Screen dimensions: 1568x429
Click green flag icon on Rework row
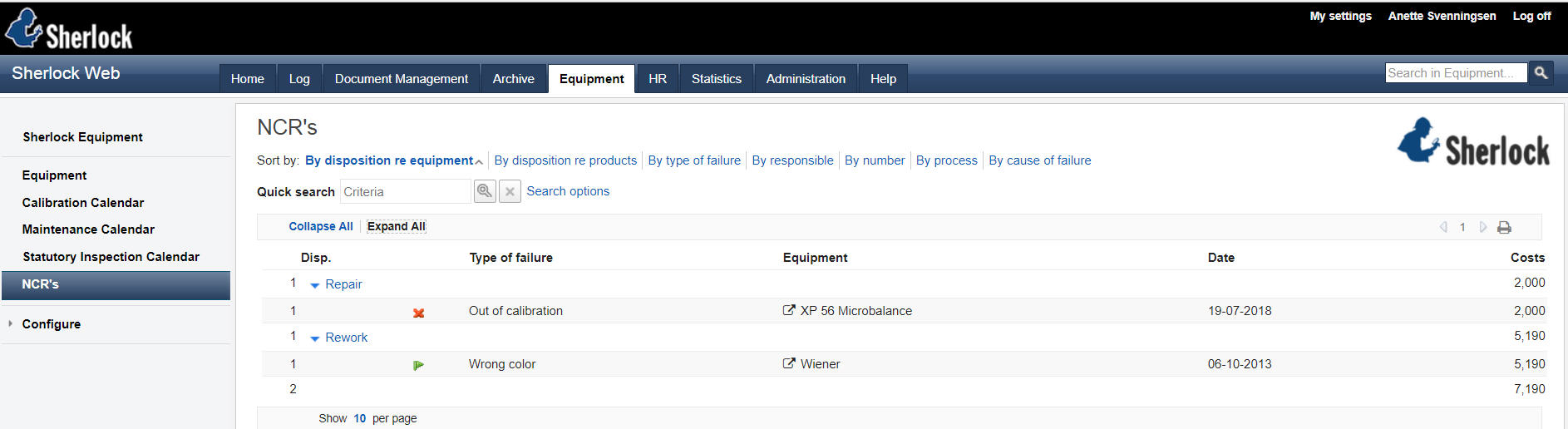click(x=418, y=365)
